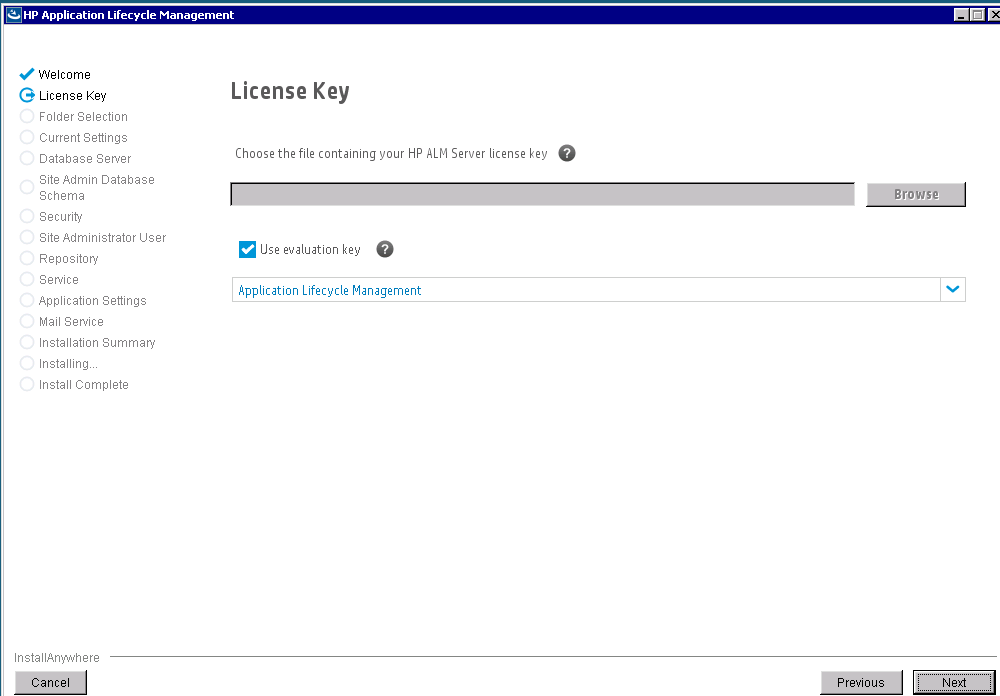Select the Installation Summary step
Image resolution: width=1000 pixels, height=696 pixels.
click(97, 343)
